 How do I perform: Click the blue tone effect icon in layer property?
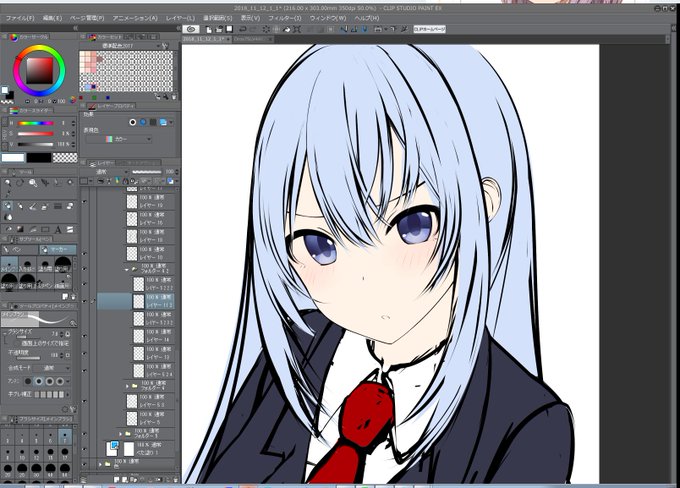click(x=143, y=122)
